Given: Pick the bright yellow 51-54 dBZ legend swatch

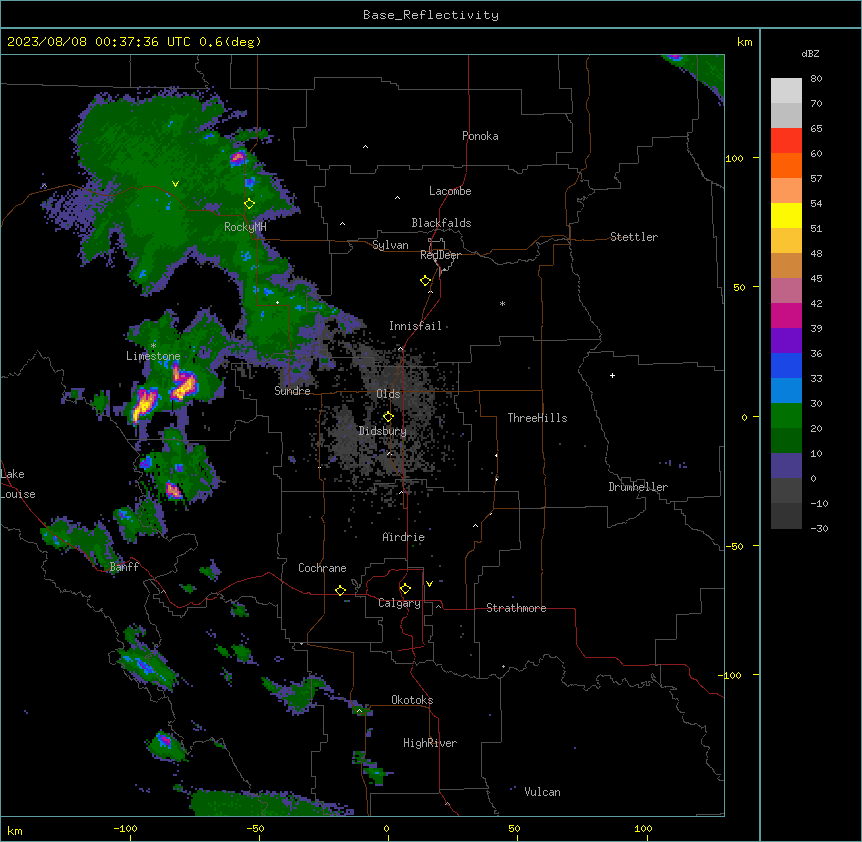Looking at the screenshot, I should point(786,215).
